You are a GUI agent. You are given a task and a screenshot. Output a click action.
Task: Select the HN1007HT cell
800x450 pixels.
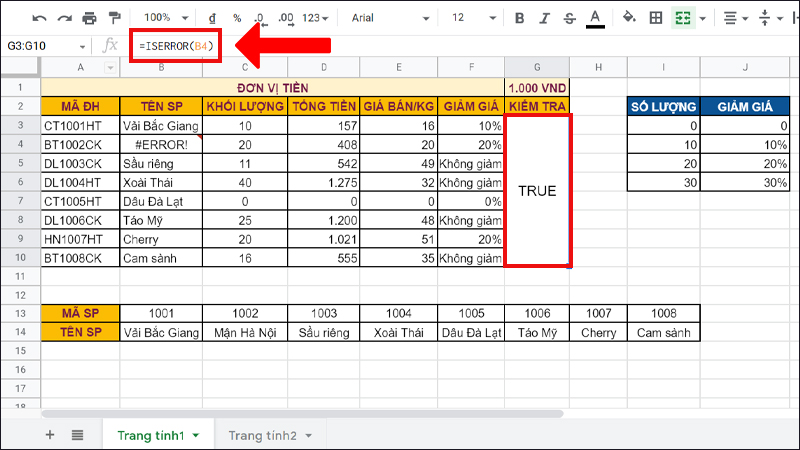click(81, 239)
